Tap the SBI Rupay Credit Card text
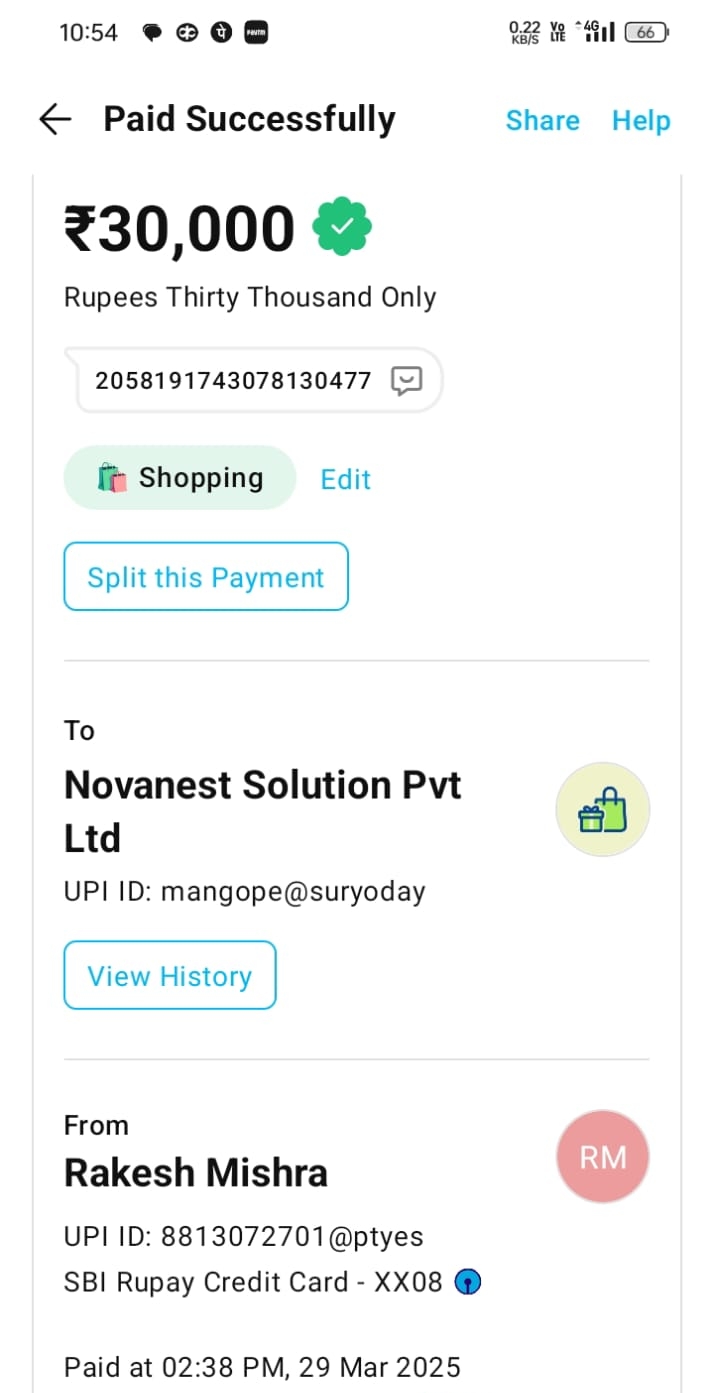The width and height of the screenshot is (714, 1393). [x=252, y=1282]
